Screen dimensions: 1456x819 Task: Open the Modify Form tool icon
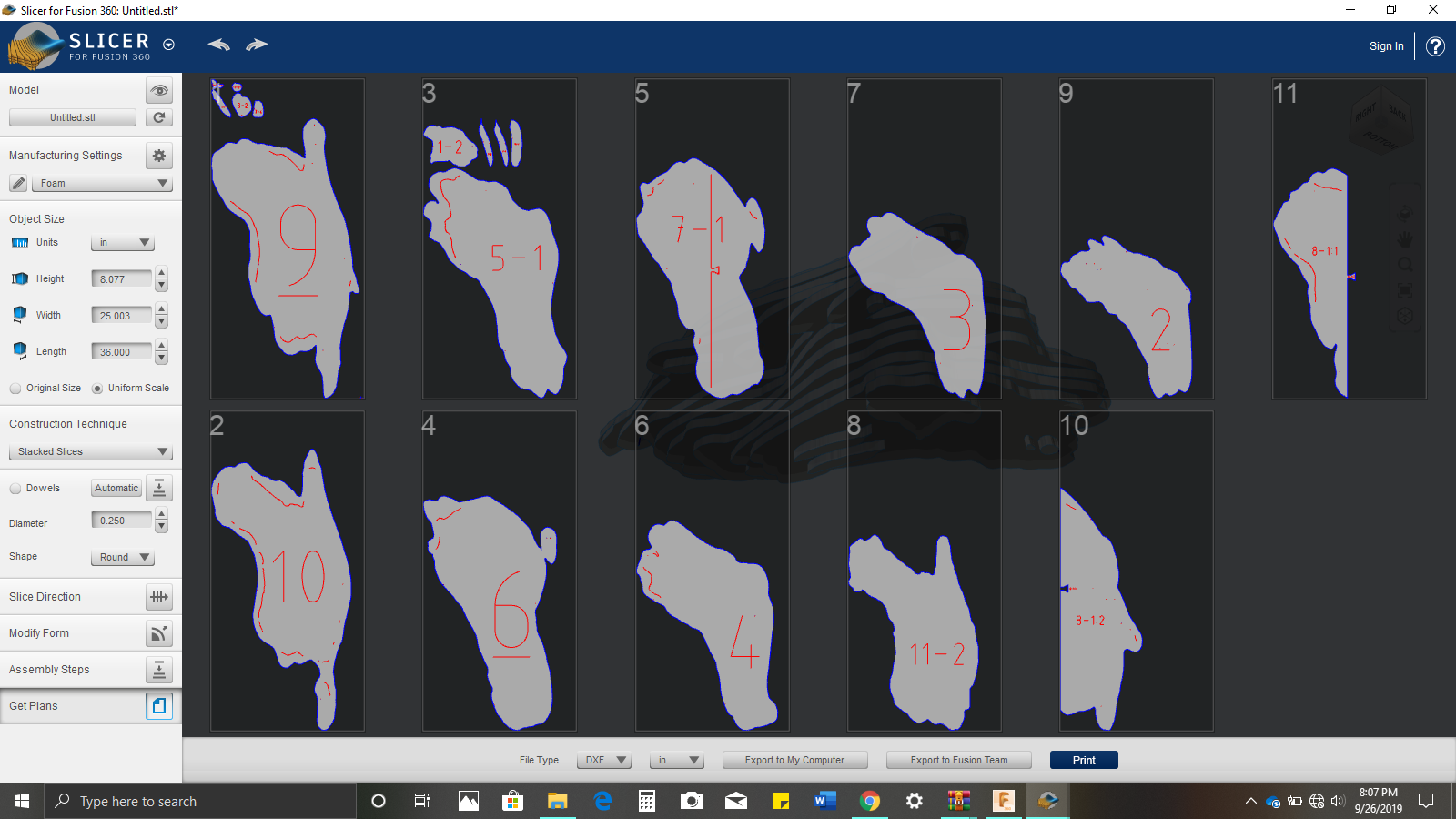[x=159, y=633]
